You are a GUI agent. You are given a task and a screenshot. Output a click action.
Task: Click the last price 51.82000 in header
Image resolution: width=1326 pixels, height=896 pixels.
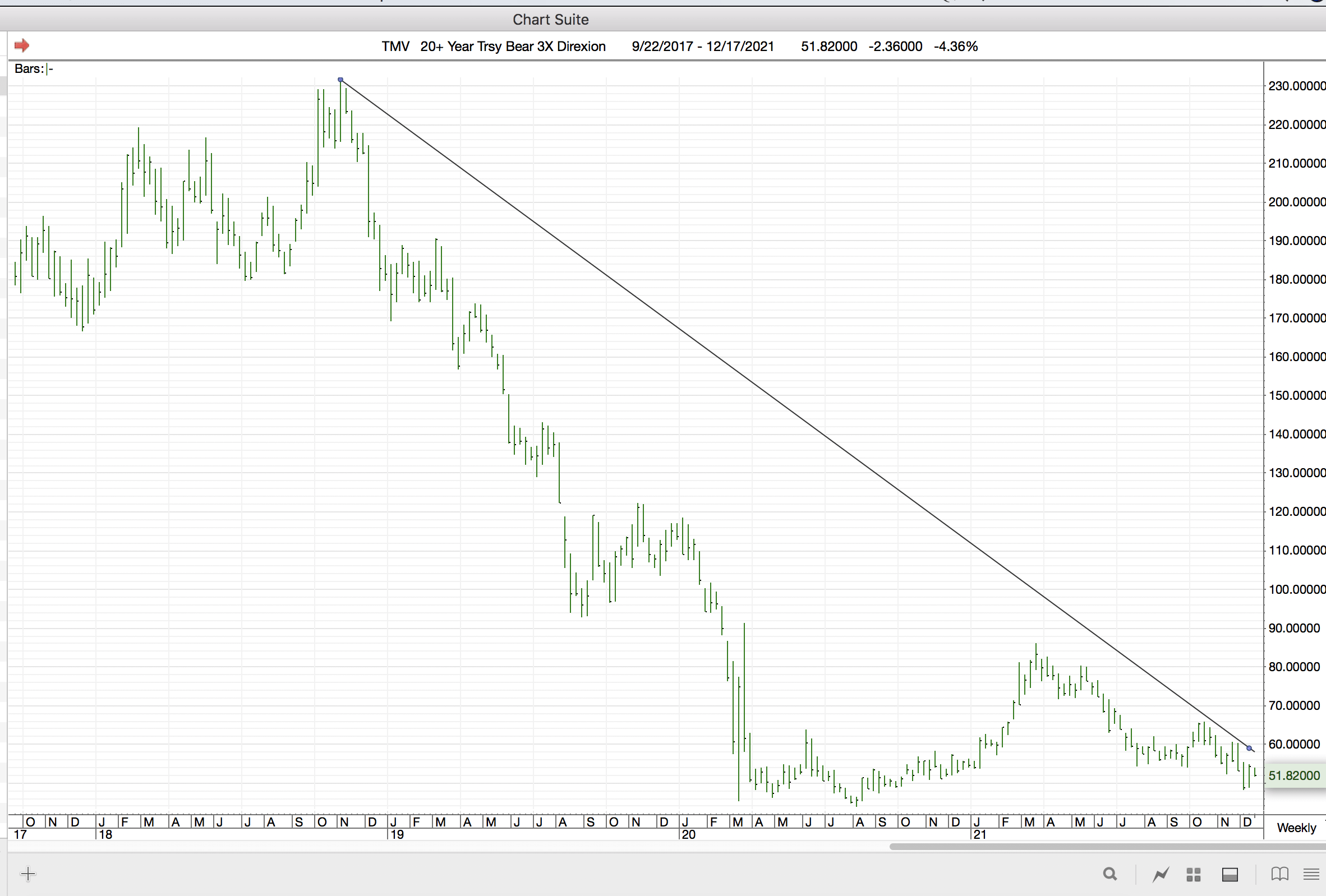pyautogui.click(x=829, y=46)
